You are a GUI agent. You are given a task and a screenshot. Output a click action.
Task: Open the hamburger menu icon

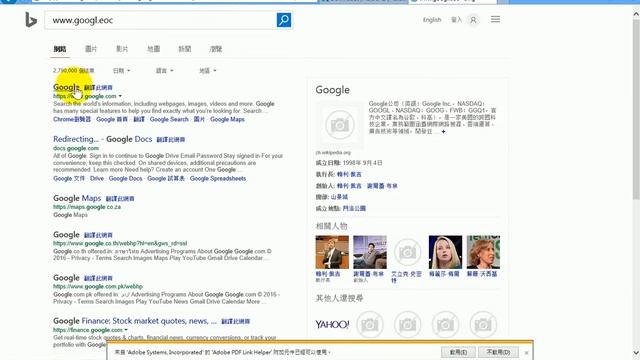pos(495,19)
